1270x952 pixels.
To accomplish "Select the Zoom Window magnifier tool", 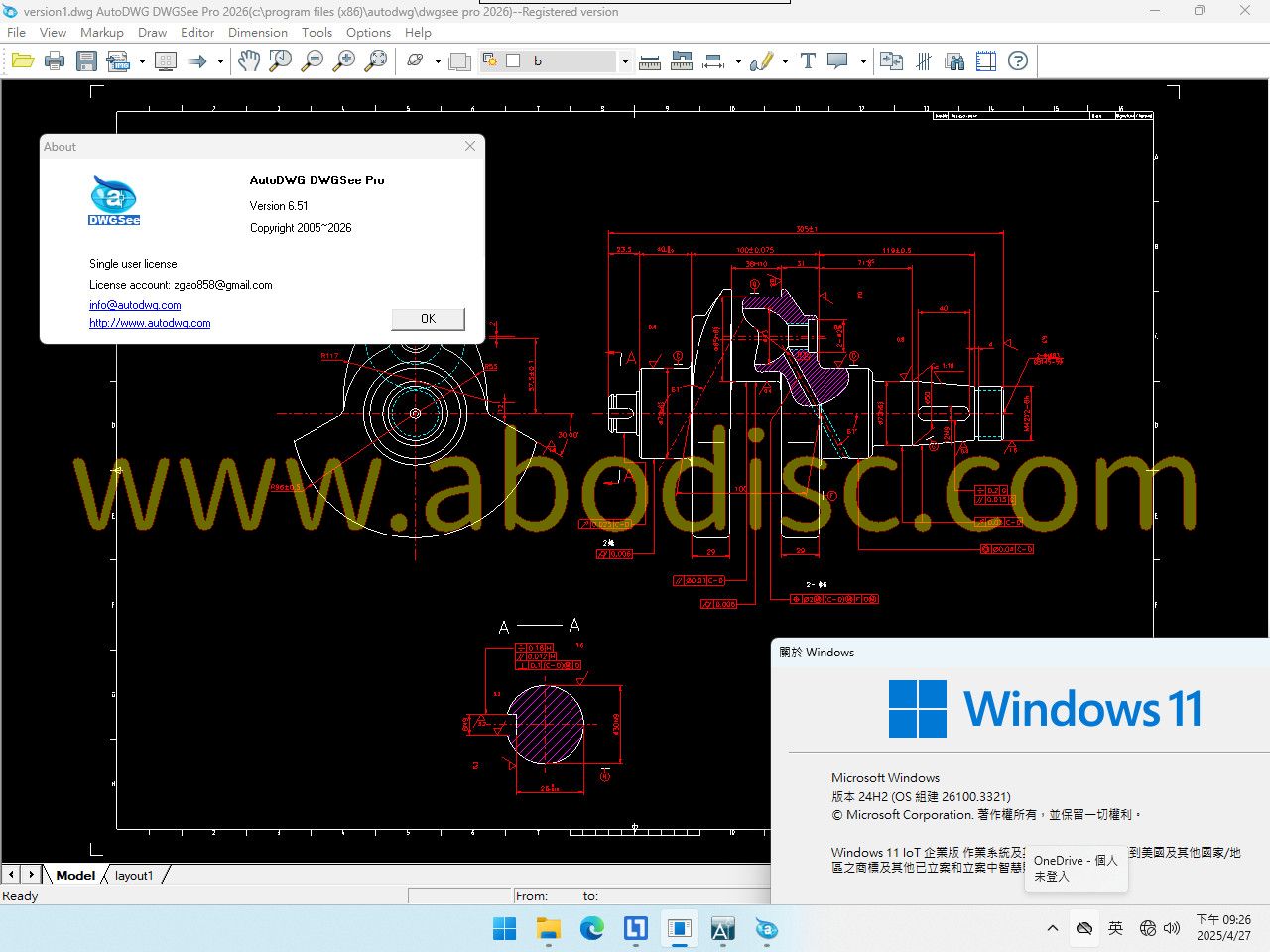I will [x=281, y=61].
